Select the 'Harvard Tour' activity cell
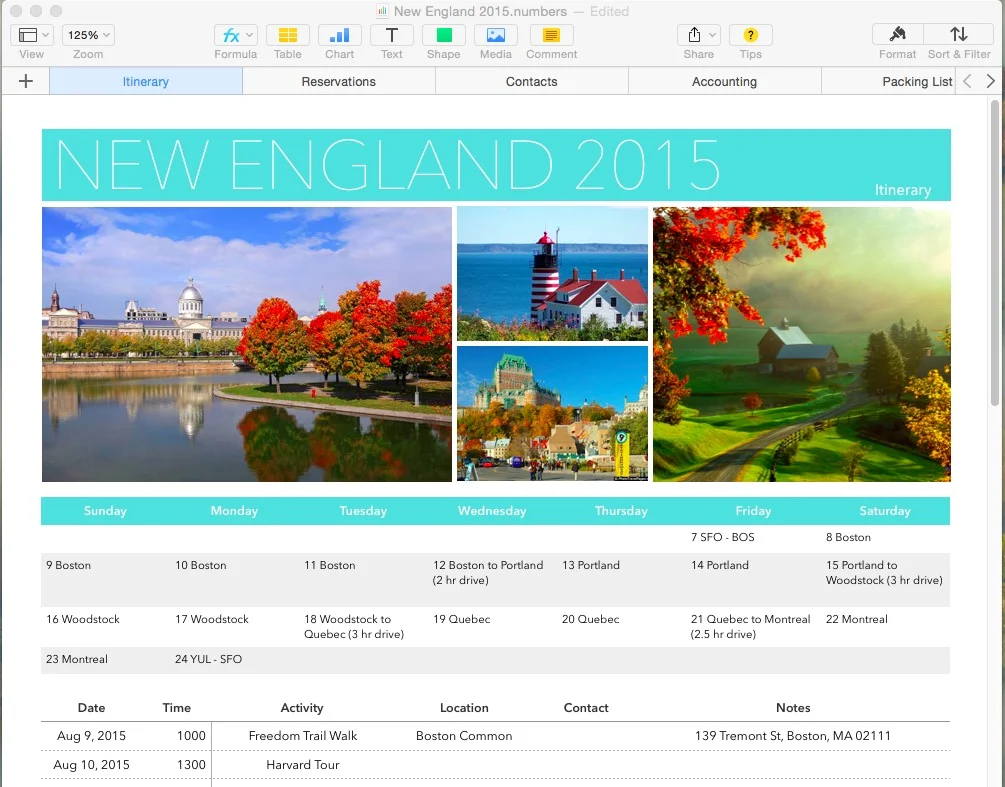The image size is (1005, 787). (x=303, y=765)
